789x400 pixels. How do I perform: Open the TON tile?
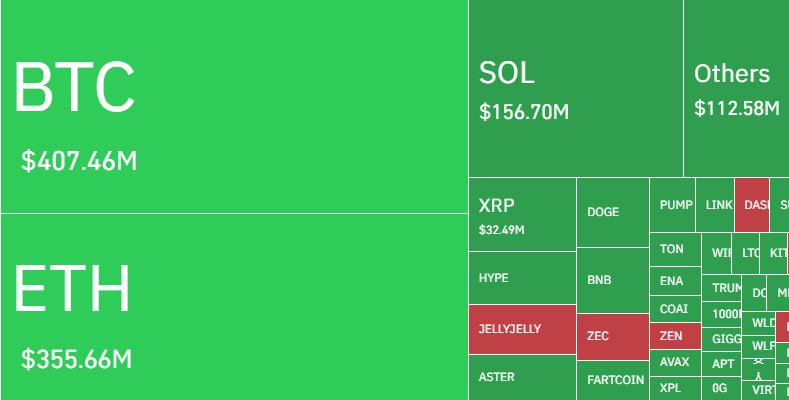pos(675,250)
